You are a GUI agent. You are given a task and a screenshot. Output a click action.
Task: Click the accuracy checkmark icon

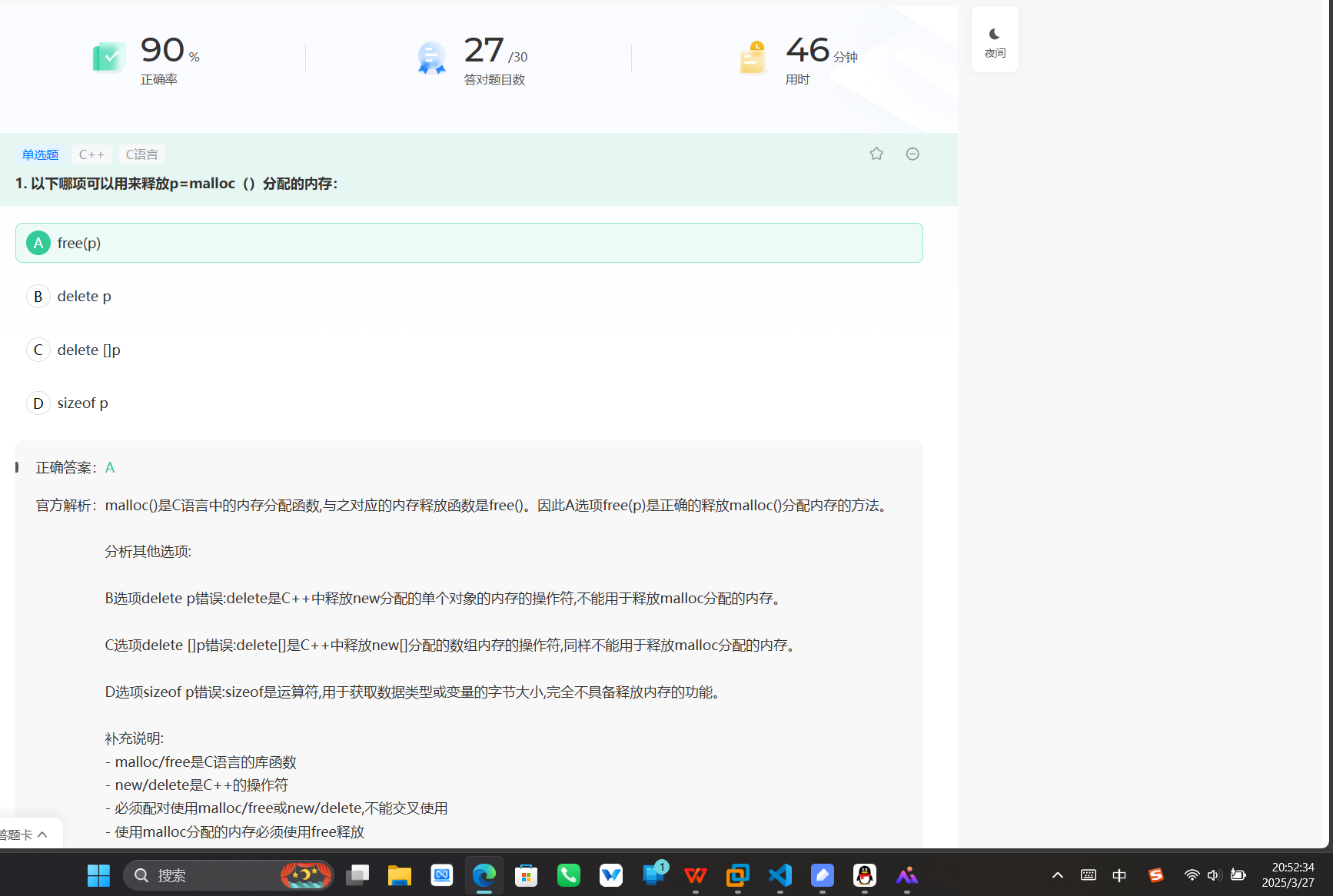[108, 57]
